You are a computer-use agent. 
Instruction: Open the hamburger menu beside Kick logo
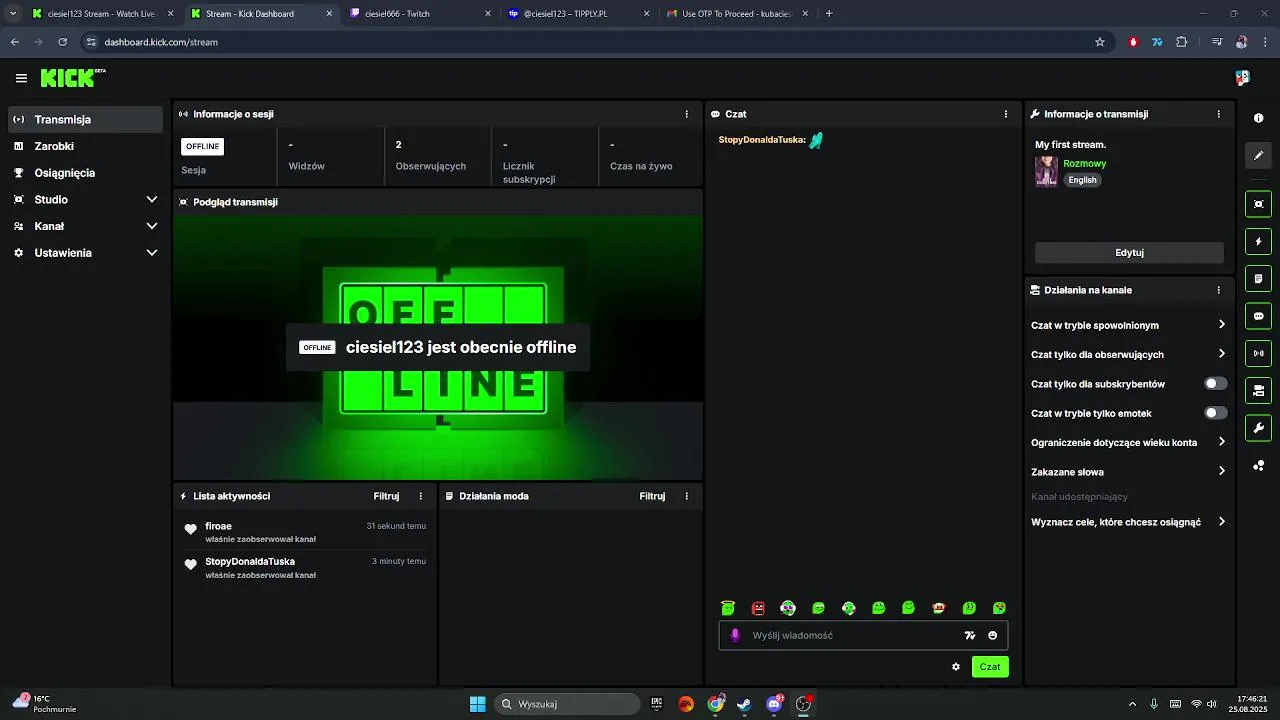click(x=21, y=78)
